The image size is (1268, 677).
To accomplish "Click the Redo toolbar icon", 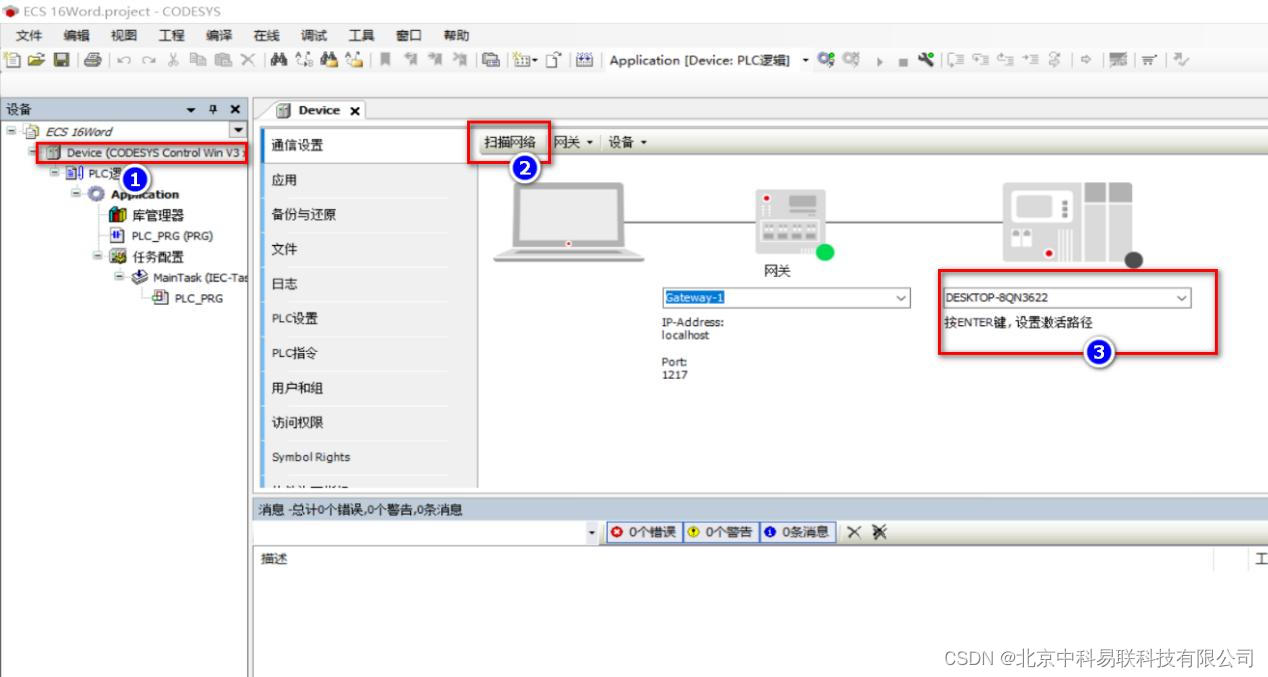I will (148, 60).
